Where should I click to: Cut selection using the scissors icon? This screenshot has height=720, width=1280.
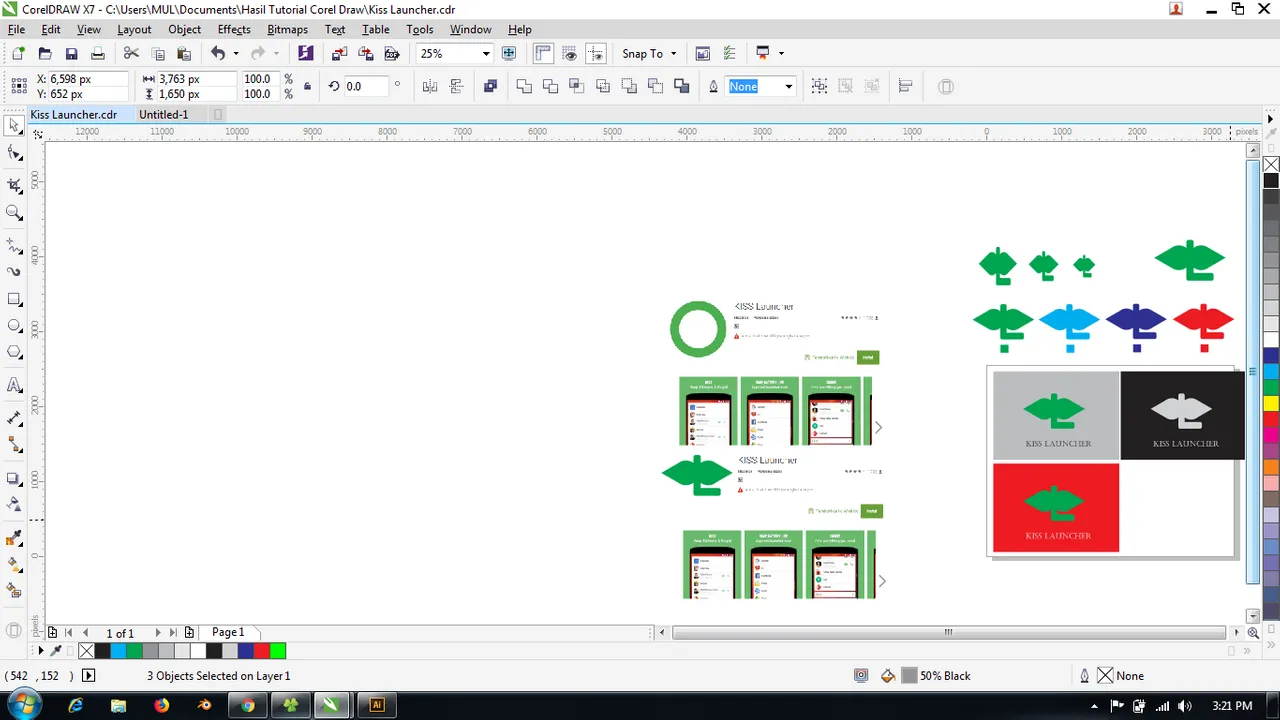click(x=131, y=54)
